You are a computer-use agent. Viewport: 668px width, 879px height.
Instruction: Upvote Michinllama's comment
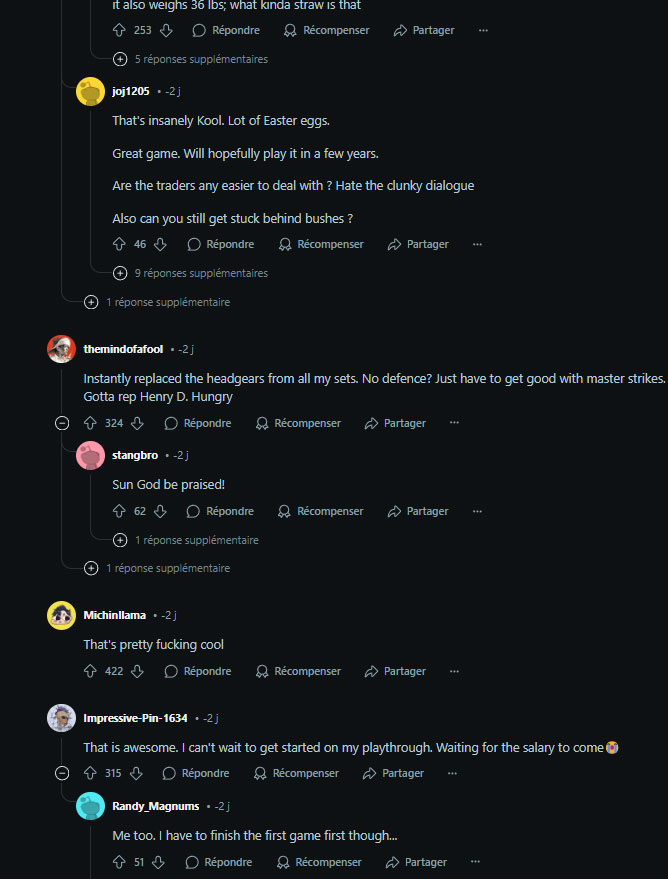click(x=90, y=671)
